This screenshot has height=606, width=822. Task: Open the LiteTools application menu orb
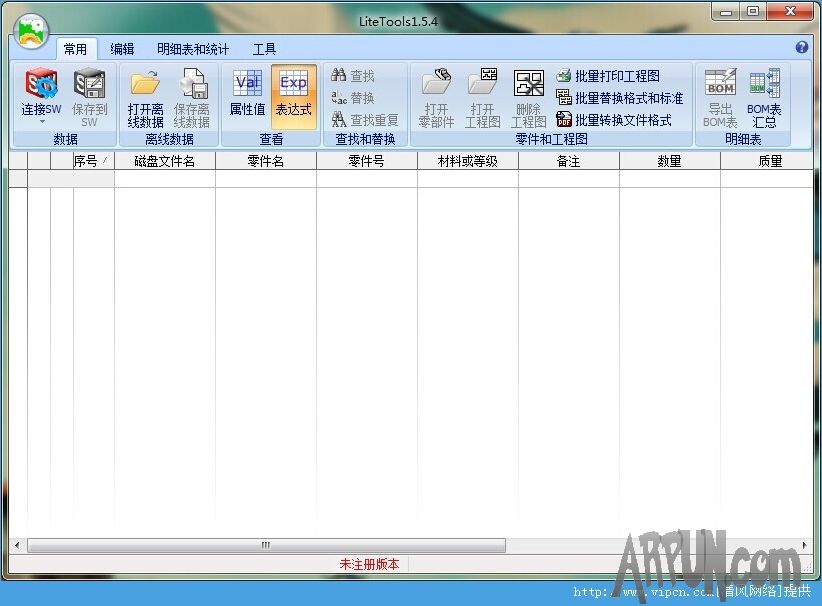(x=31, y=31)
